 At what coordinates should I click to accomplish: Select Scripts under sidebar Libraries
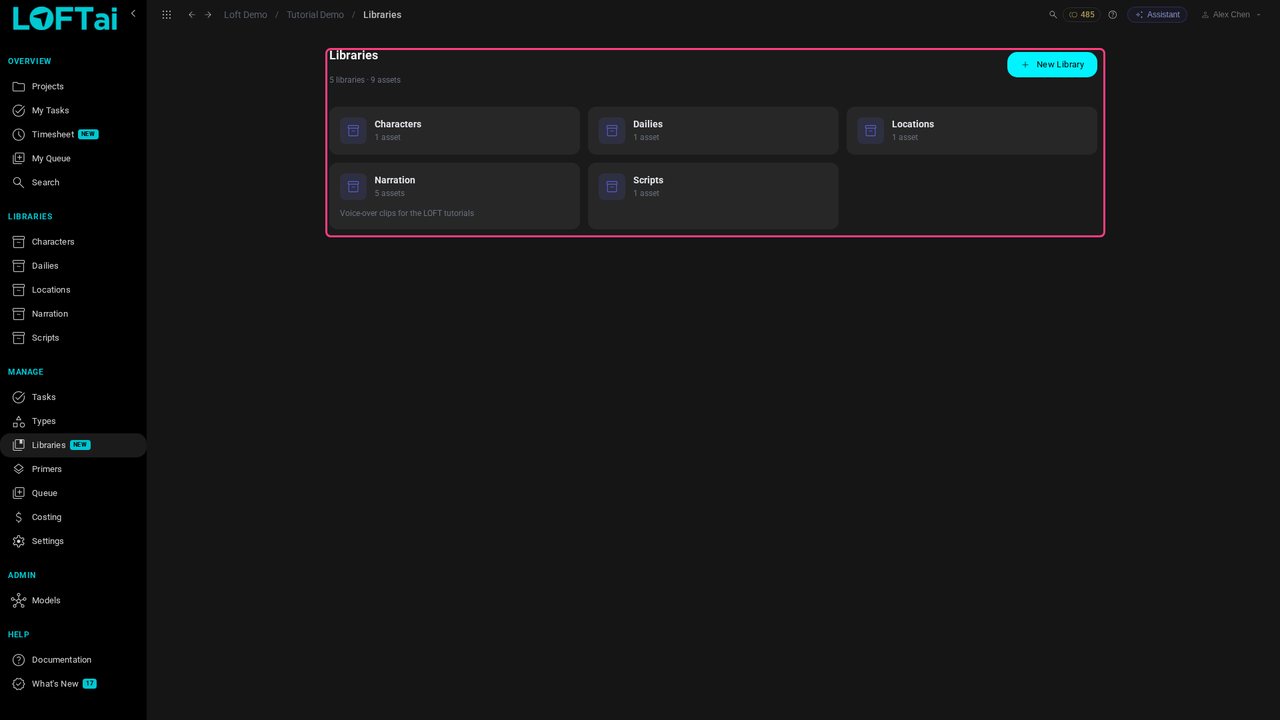click(73, 338)
